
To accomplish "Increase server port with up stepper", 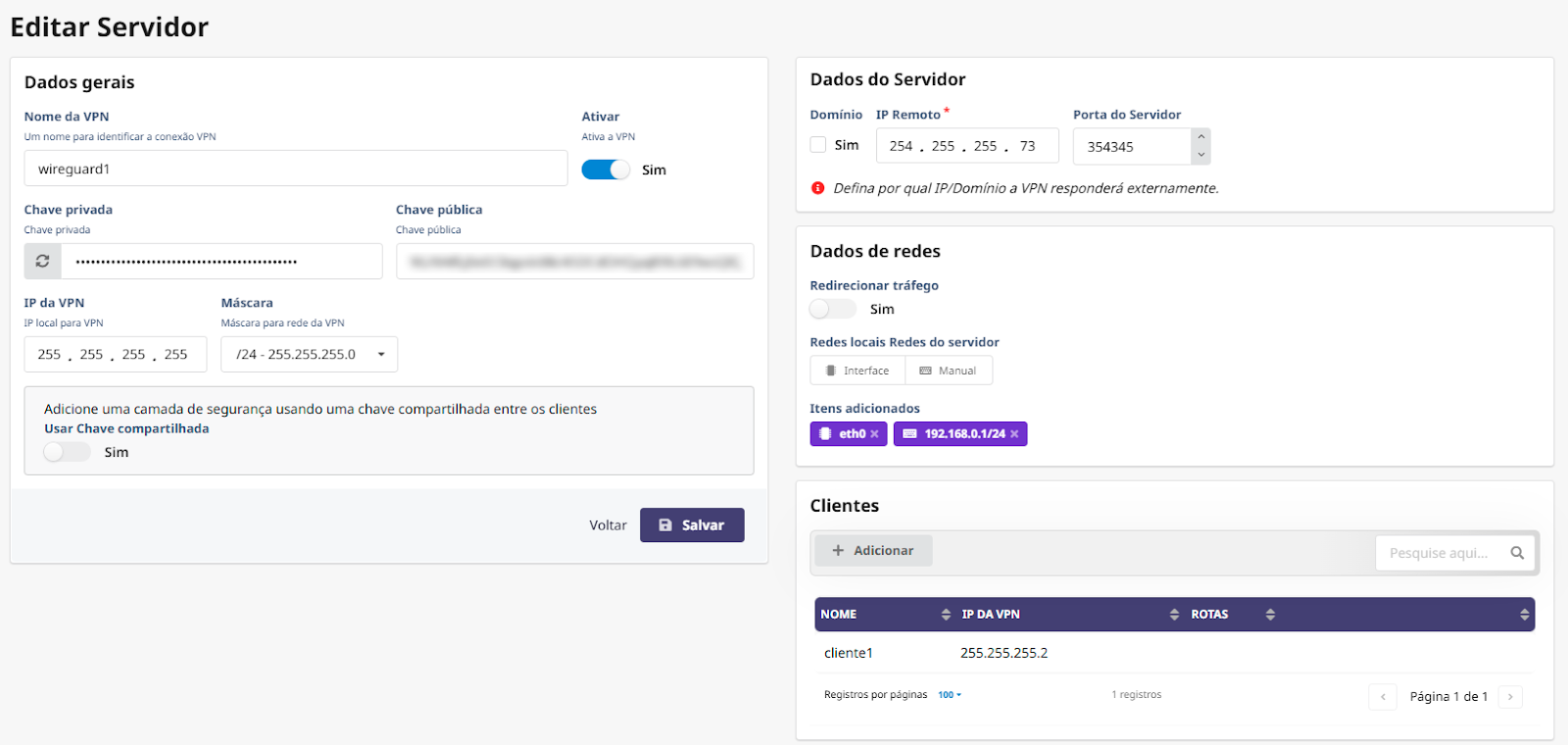I will 1200,137.
